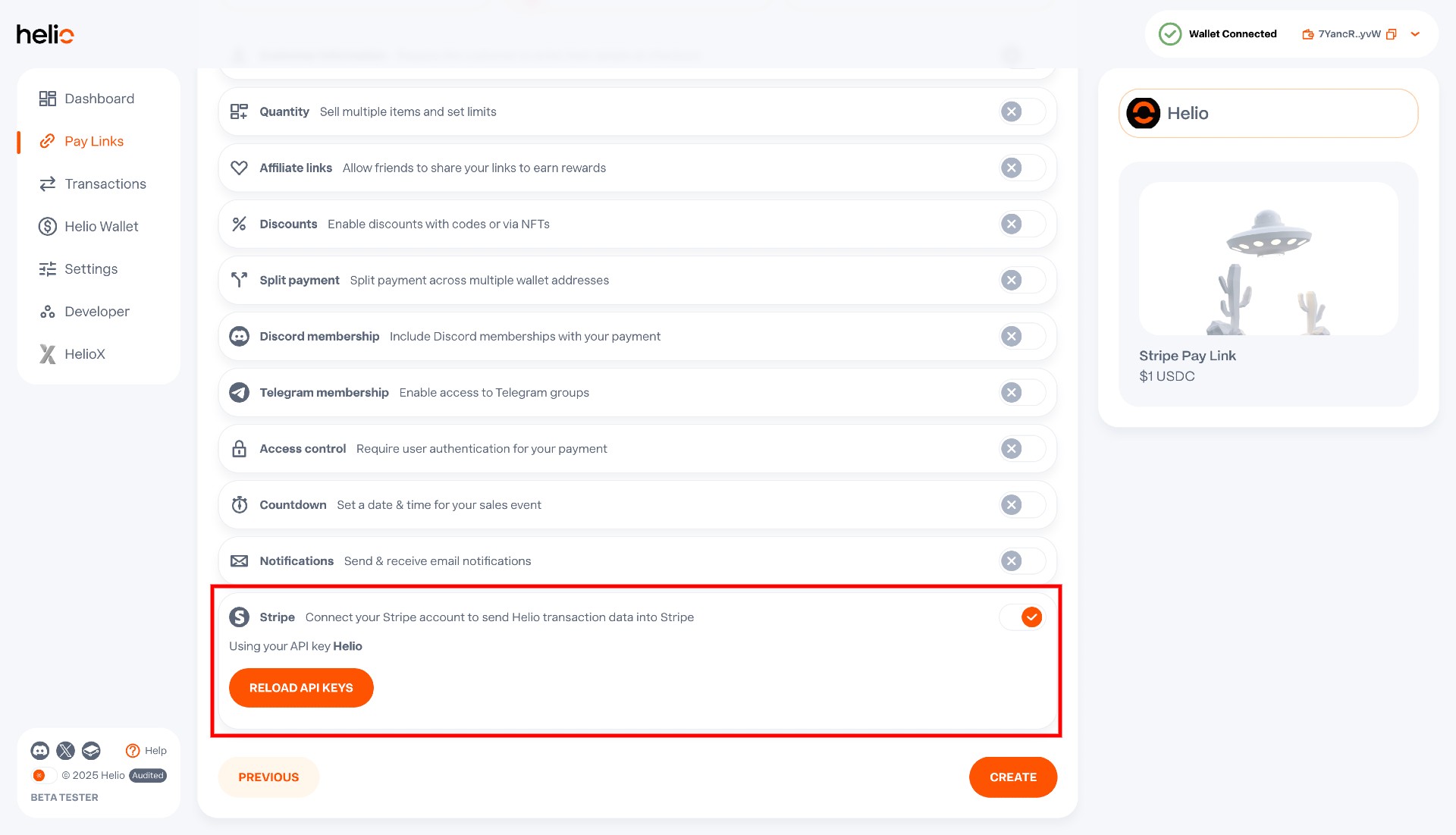This screenshot has width=1456, height=835.
Task: Click the Split payment arrow icon
Action: pyautogui.click(x=239, y=280)
